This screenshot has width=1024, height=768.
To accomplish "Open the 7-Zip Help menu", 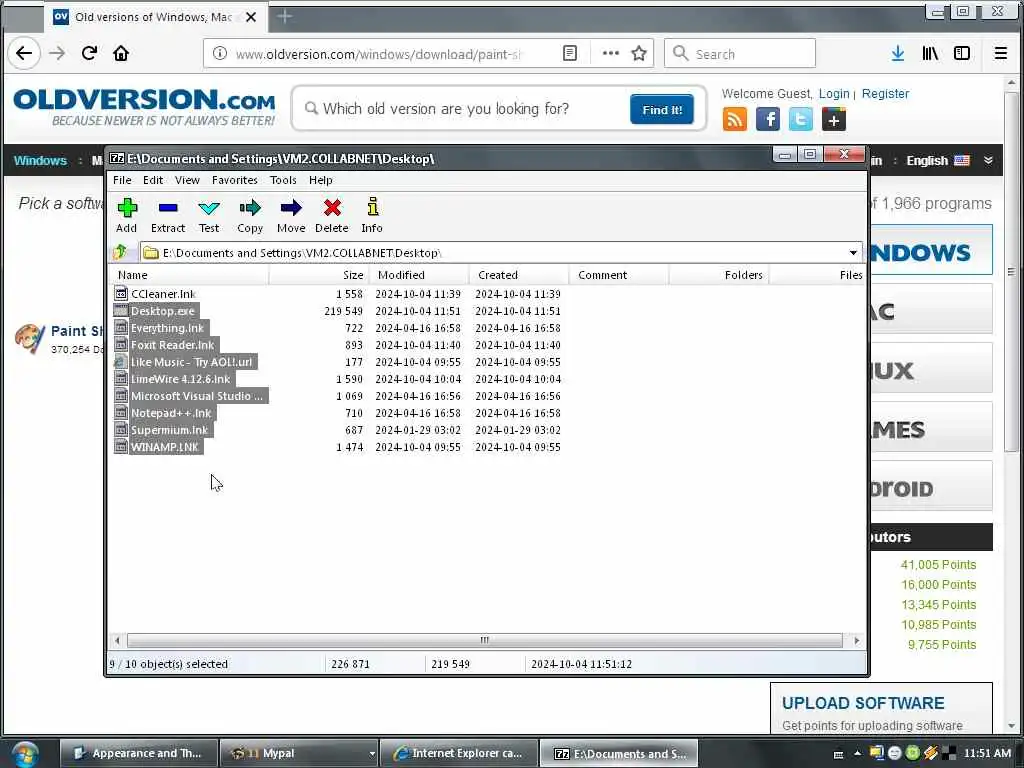I will (x=321, y=180).
